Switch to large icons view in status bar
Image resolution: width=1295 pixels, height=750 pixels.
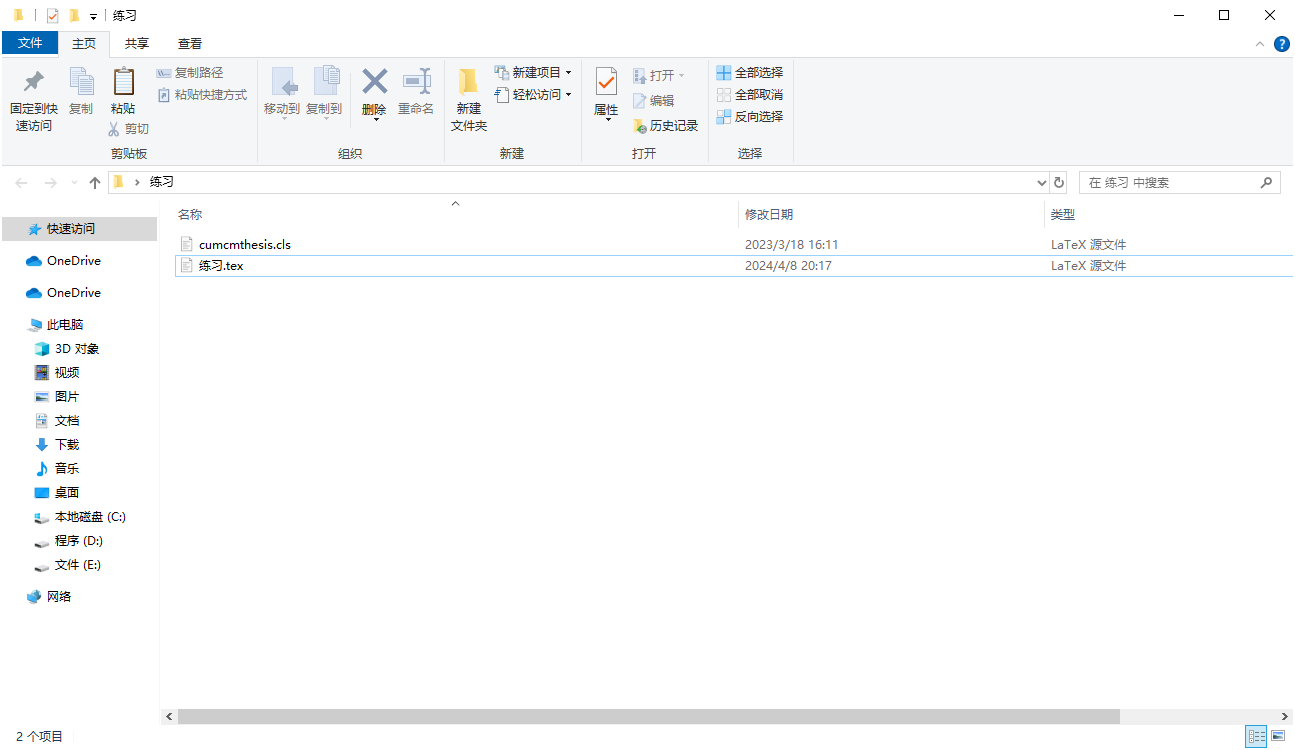[x=1277, y=736]
